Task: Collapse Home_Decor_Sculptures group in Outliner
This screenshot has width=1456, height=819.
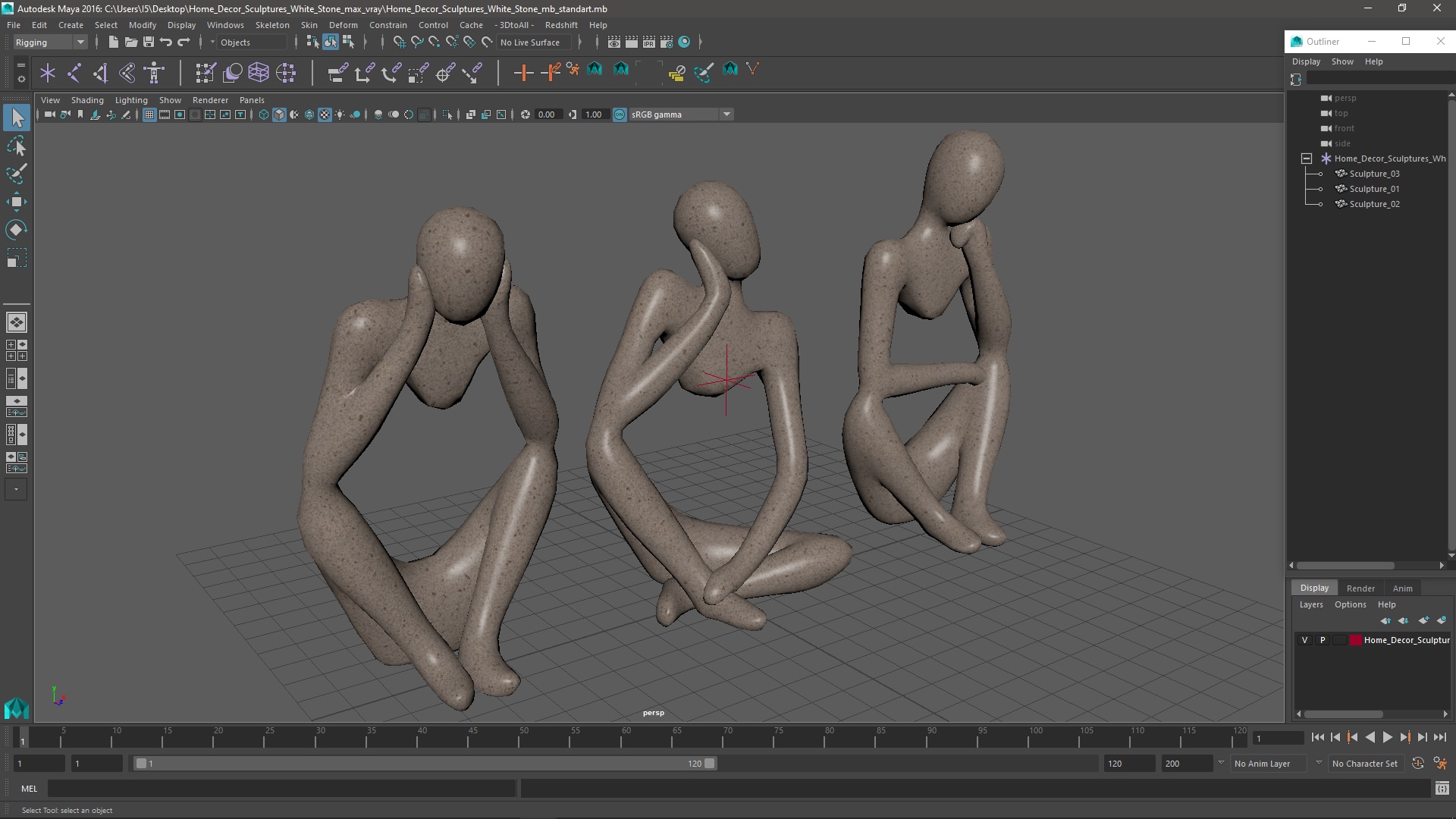Action: coord(1307,158)
